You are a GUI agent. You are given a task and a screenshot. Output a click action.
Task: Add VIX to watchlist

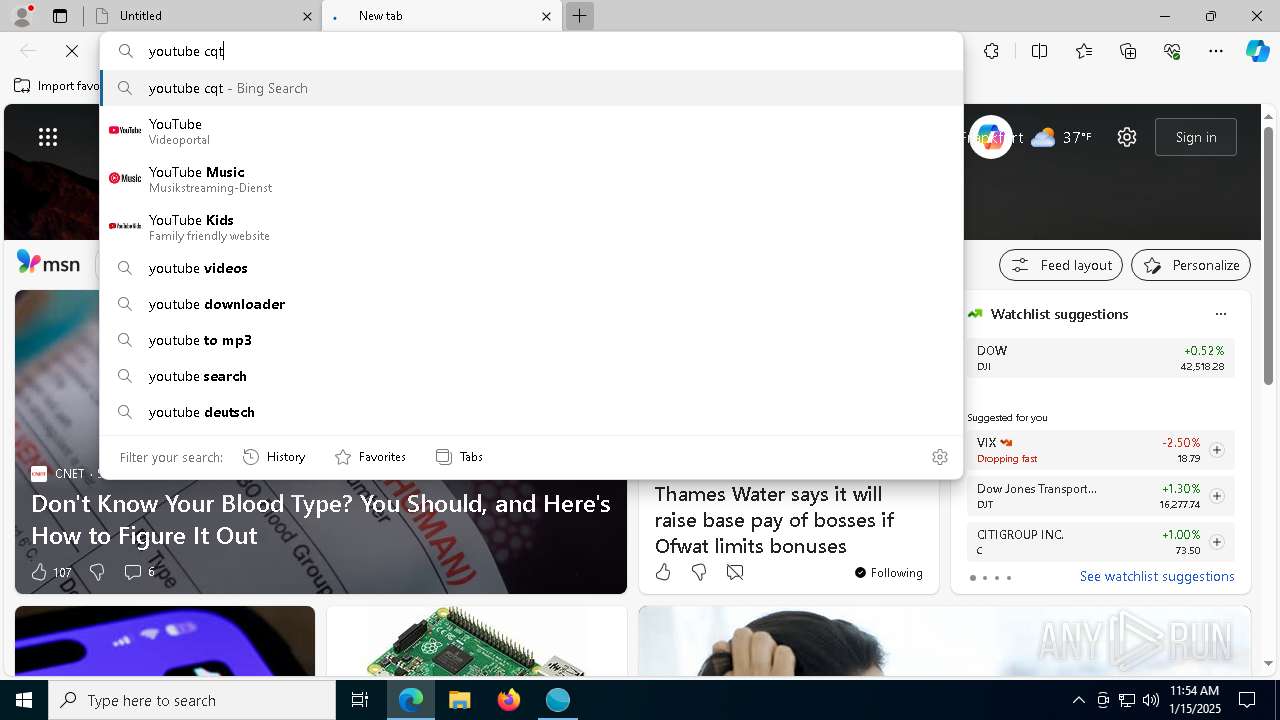(1217, 450)
